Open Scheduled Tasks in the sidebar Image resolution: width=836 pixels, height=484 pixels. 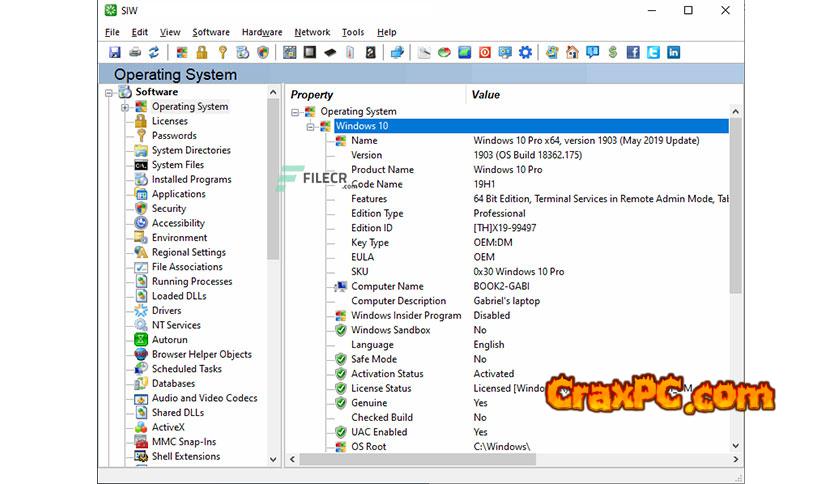186,369
